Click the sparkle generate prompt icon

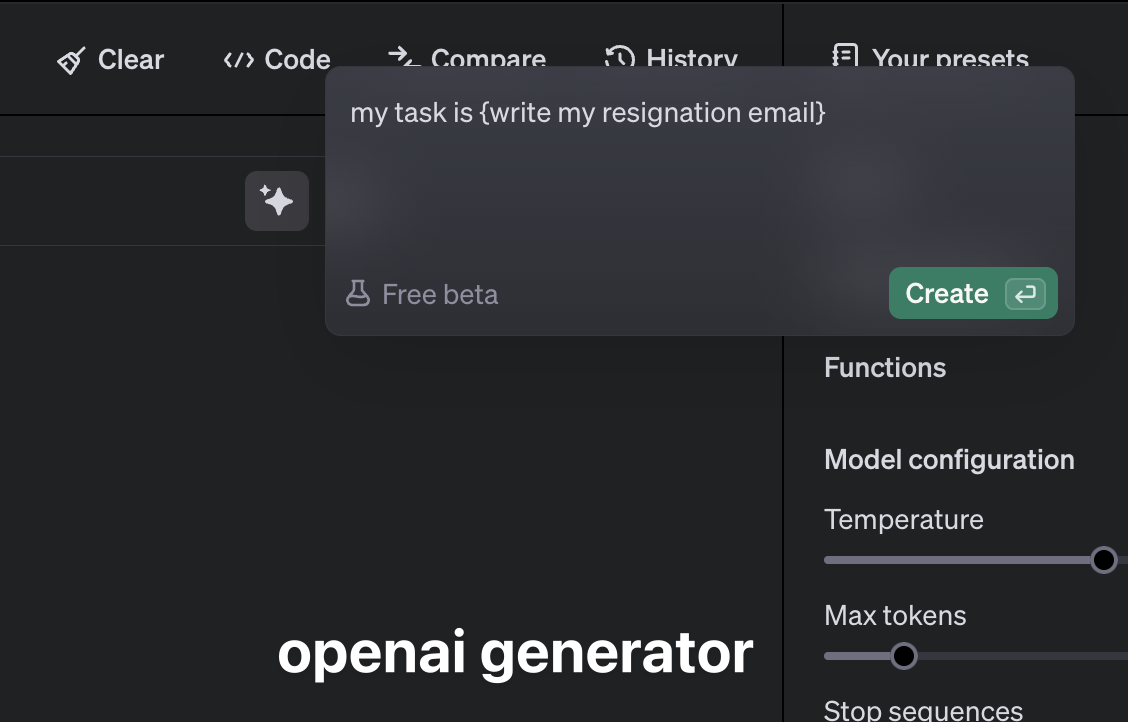tap(277, 201)
